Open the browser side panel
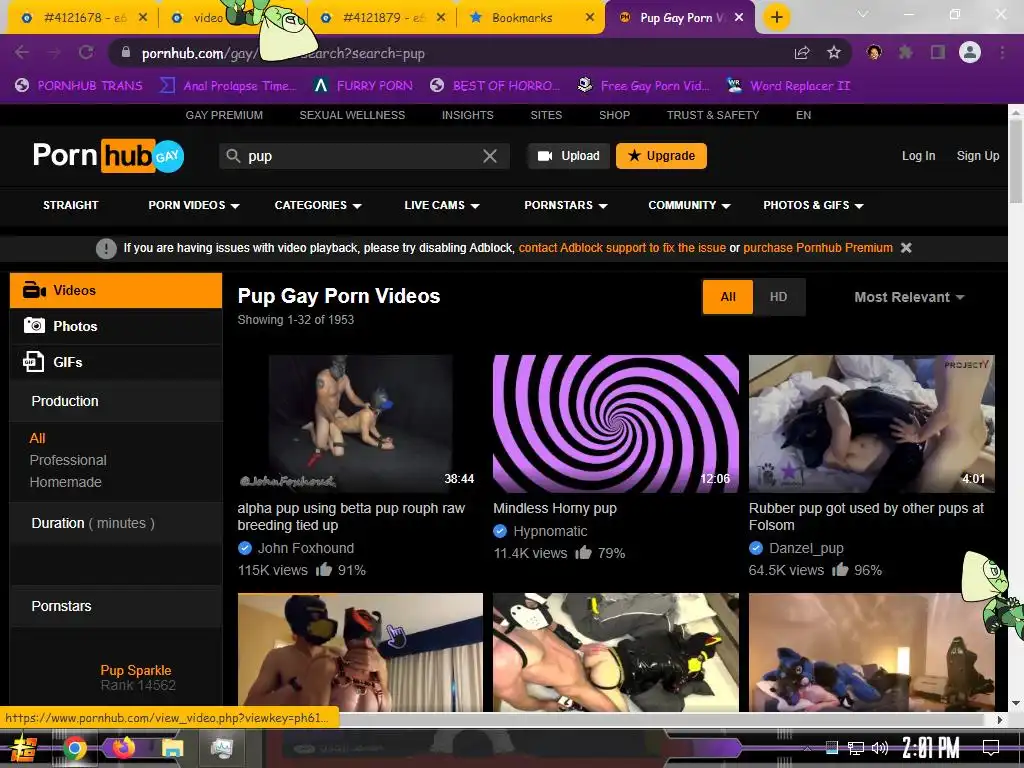 (938, 52)
